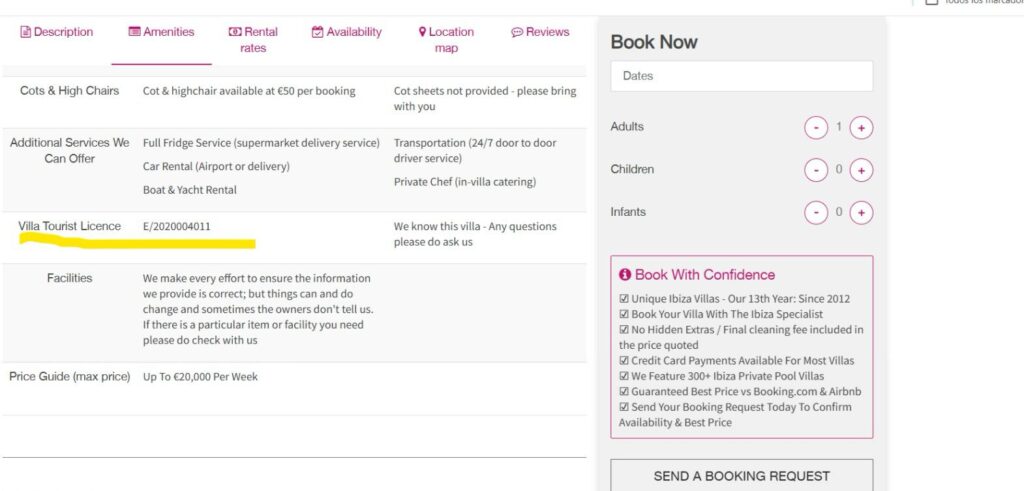Click the document icon beside Description
The width and height of the screenshot is (1024, 491).
coord(25,32)
